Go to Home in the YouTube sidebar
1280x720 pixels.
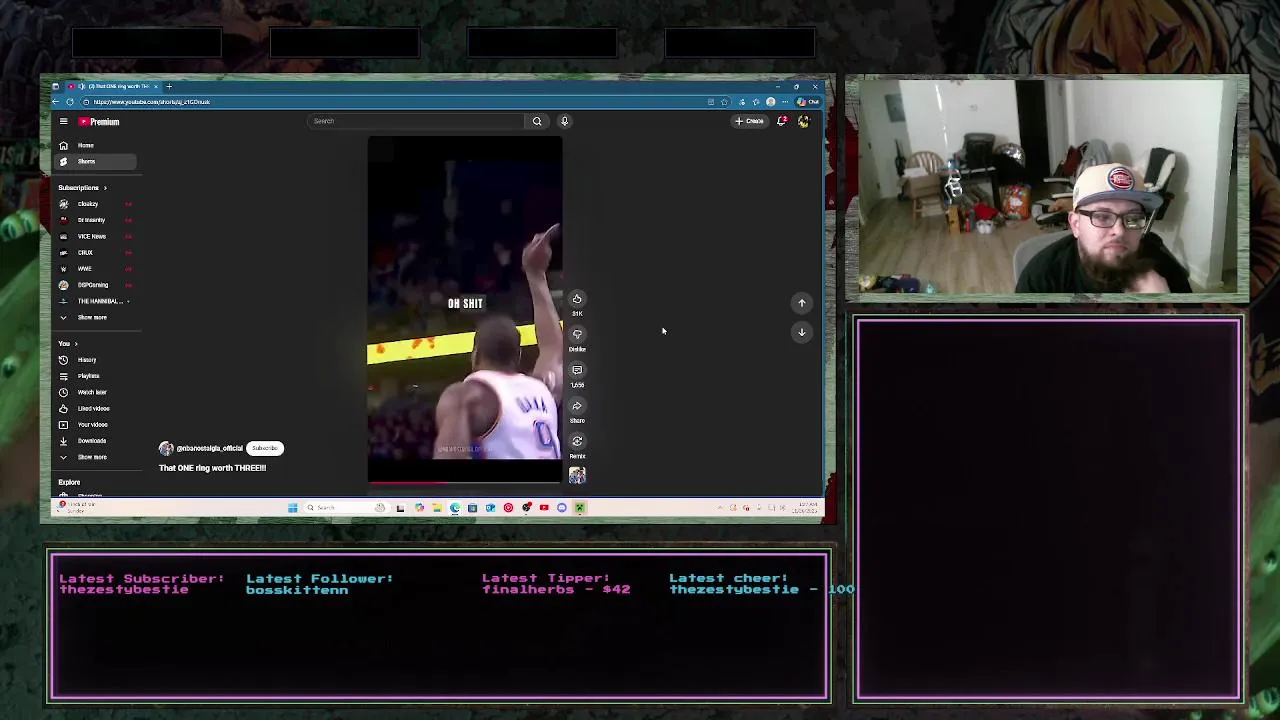click(96, 145)
